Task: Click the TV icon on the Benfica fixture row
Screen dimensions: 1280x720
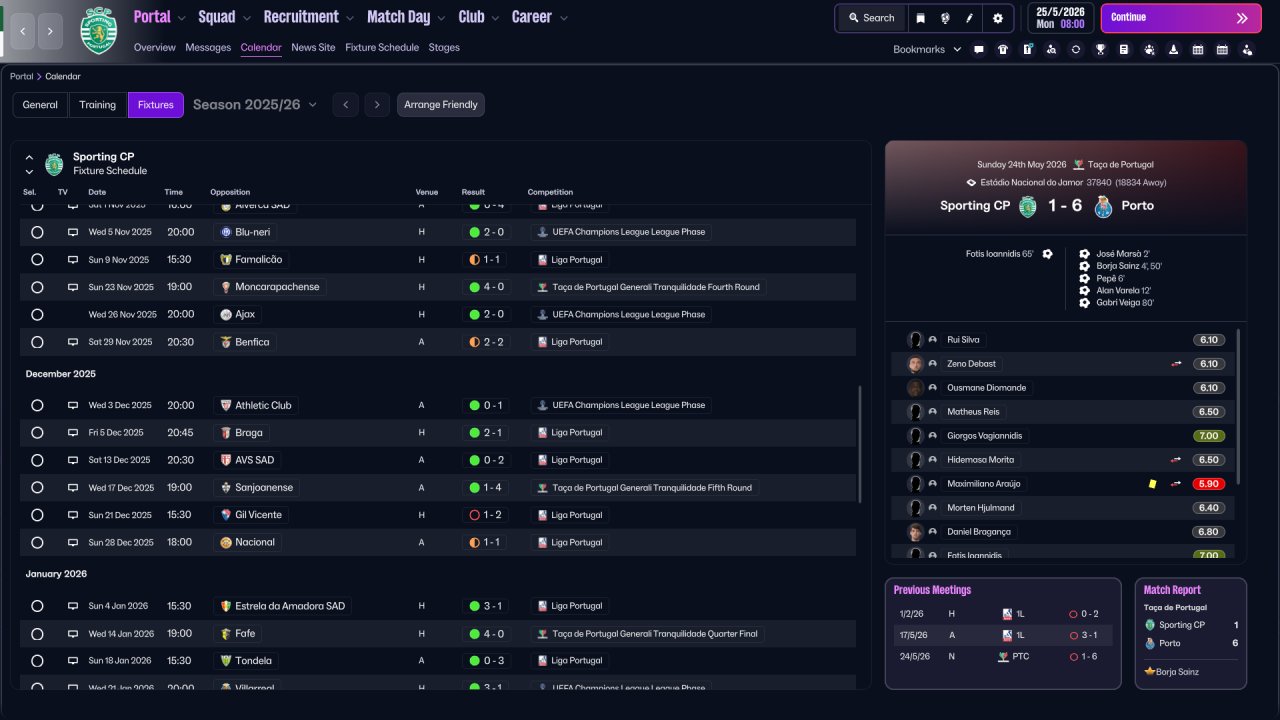Action: 73,342
